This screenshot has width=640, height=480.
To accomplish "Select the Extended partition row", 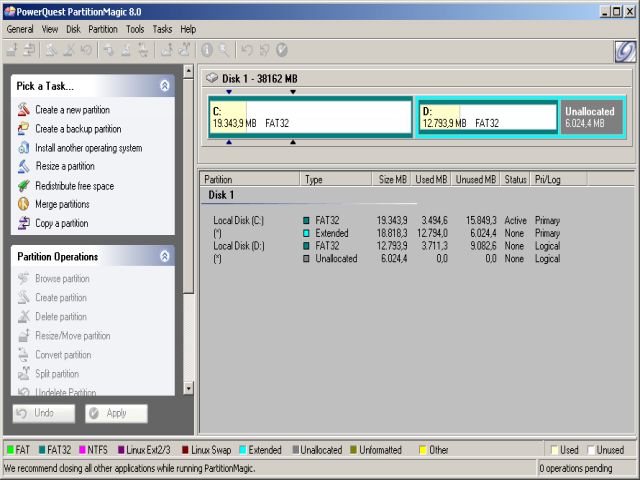I will pyautogui.click(x=387, y=233).
